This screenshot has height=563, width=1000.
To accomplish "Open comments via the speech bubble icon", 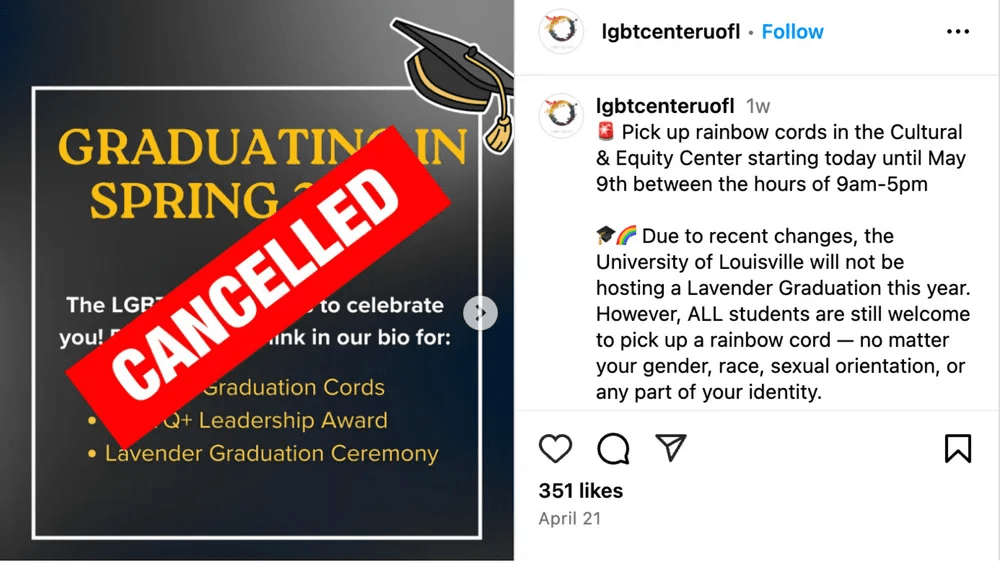I will tap(613, 448).
